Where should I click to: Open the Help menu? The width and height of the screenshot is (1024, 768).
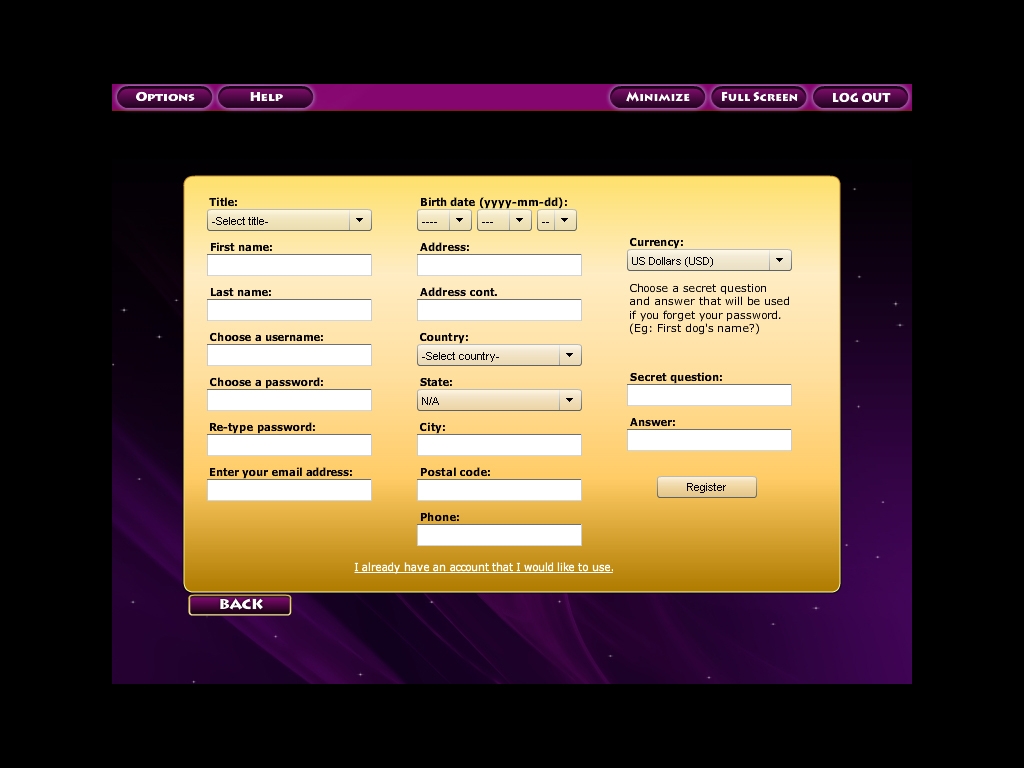coord(266,97)
